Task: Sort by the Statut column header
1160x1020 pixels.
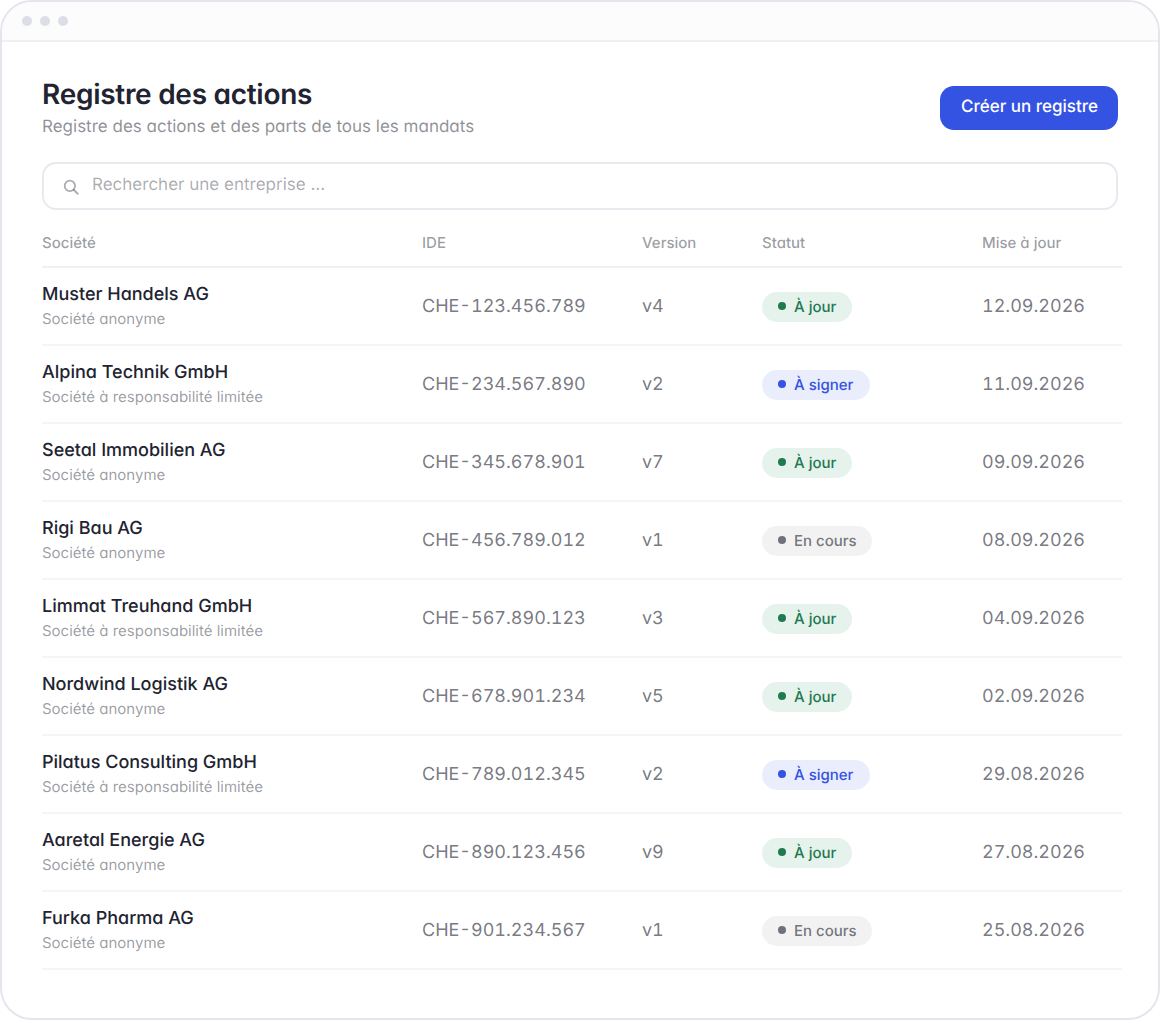Action: (783, 243)
